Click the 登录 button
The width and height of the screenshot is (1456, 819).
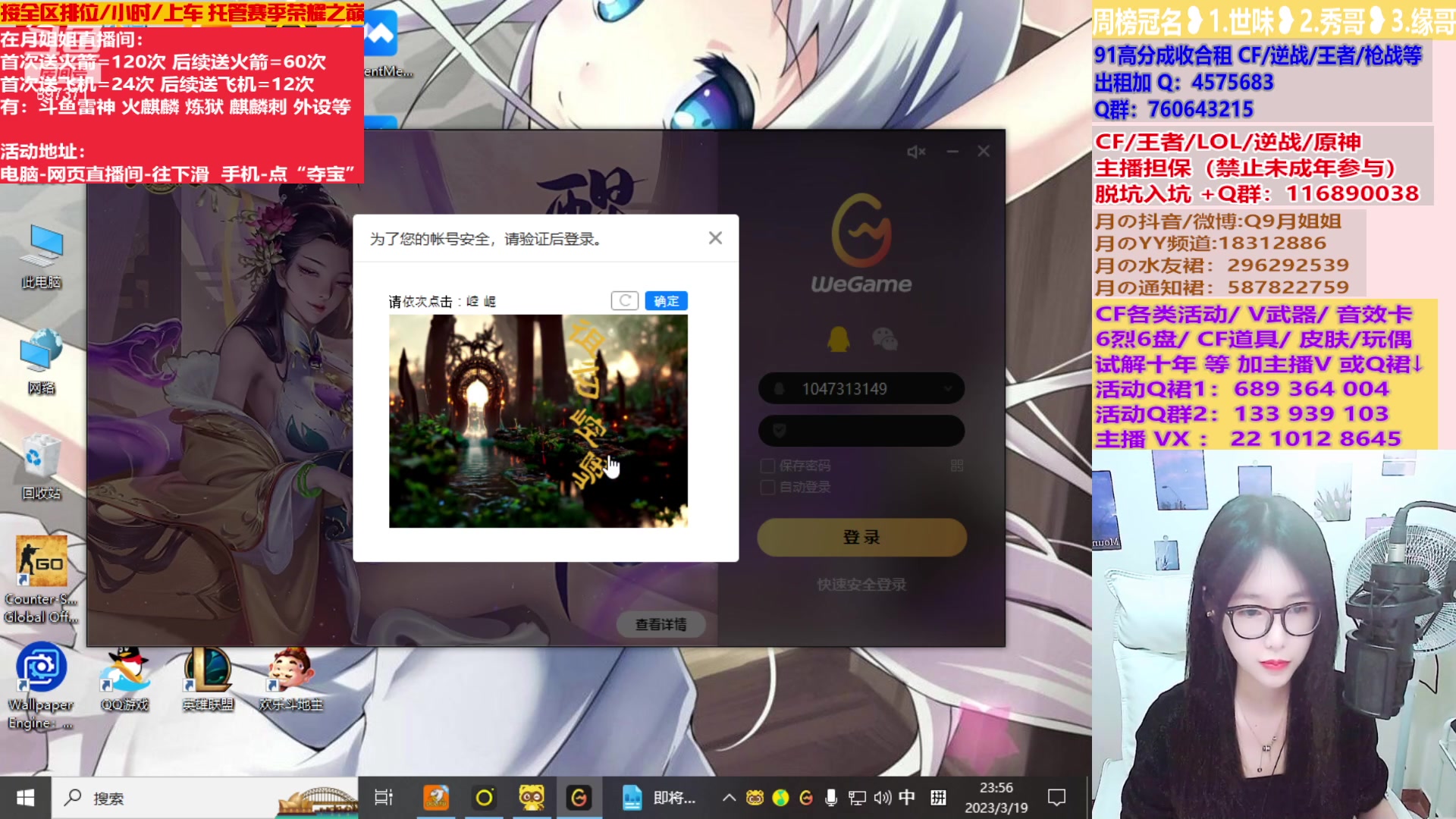click(x=862, y=538)
